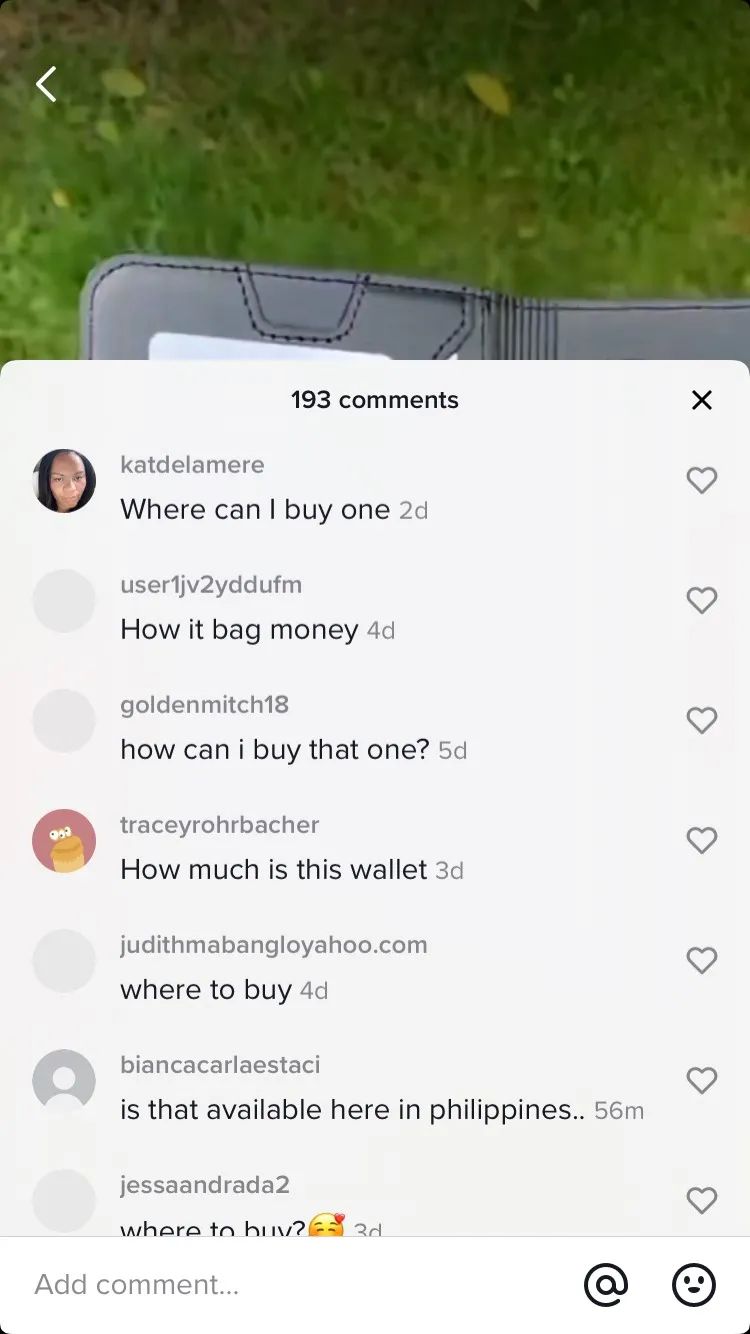Tap the back arrow over the video

(46, 85)
